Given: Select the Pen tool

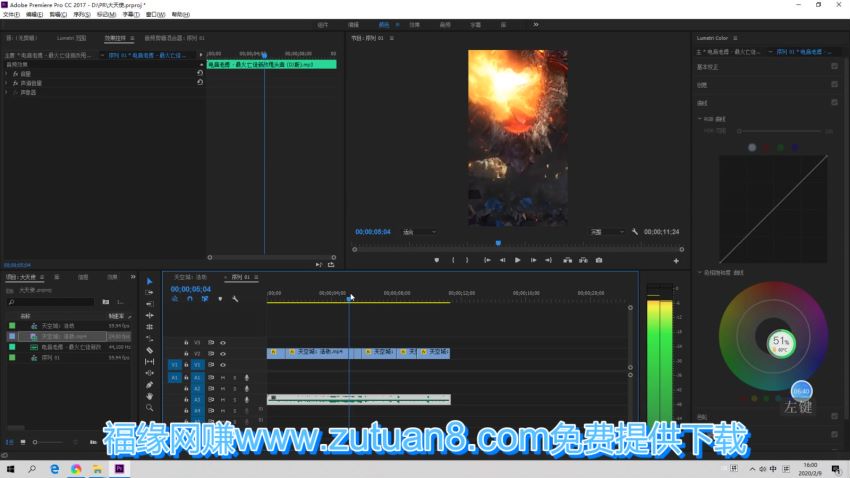Looking at the screenshot, I should tap(150, 385).
